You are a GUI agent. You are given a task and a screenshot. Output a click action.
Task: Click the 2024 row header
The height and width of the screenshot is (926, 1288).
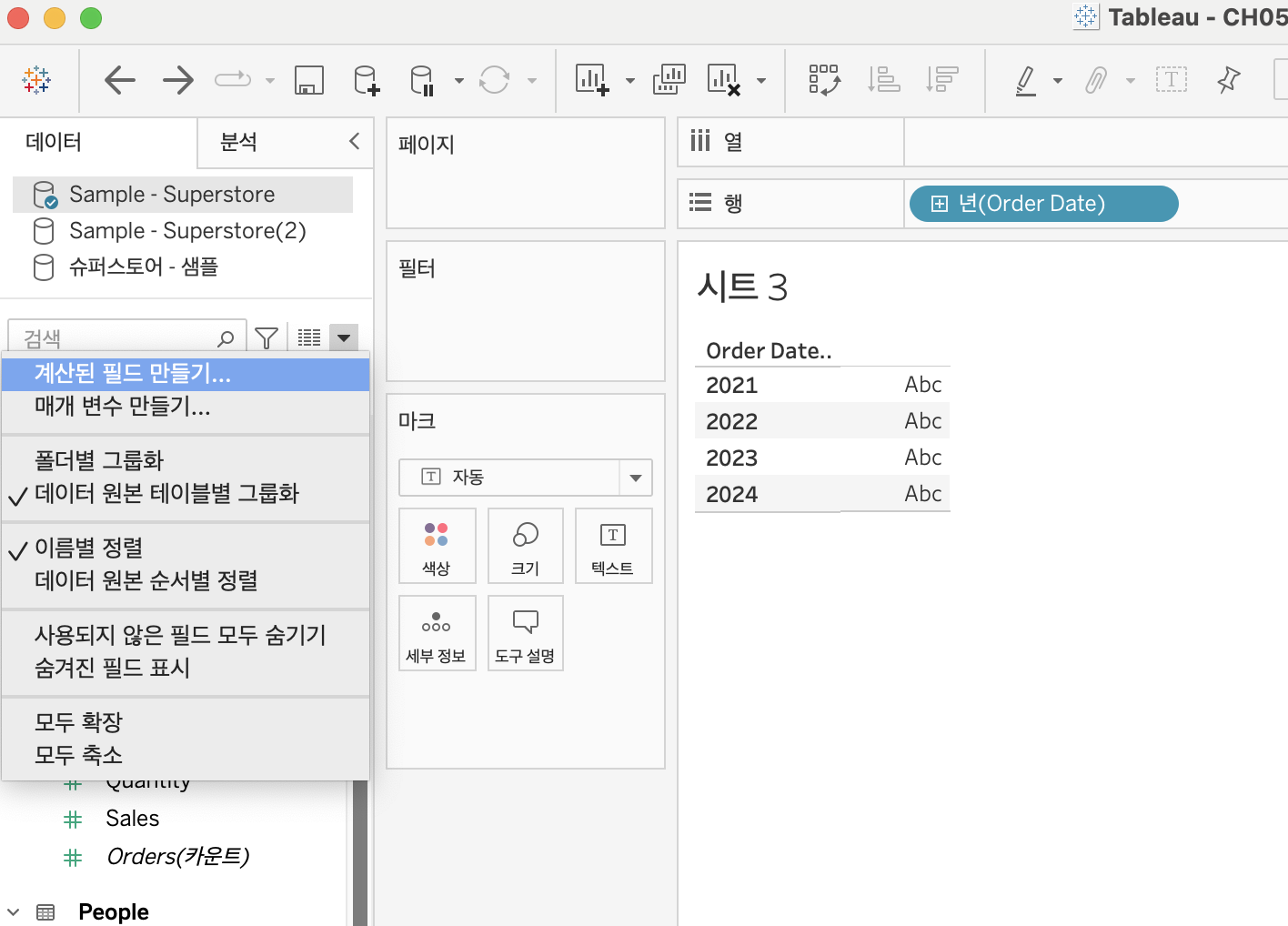(x=732, y=495)
